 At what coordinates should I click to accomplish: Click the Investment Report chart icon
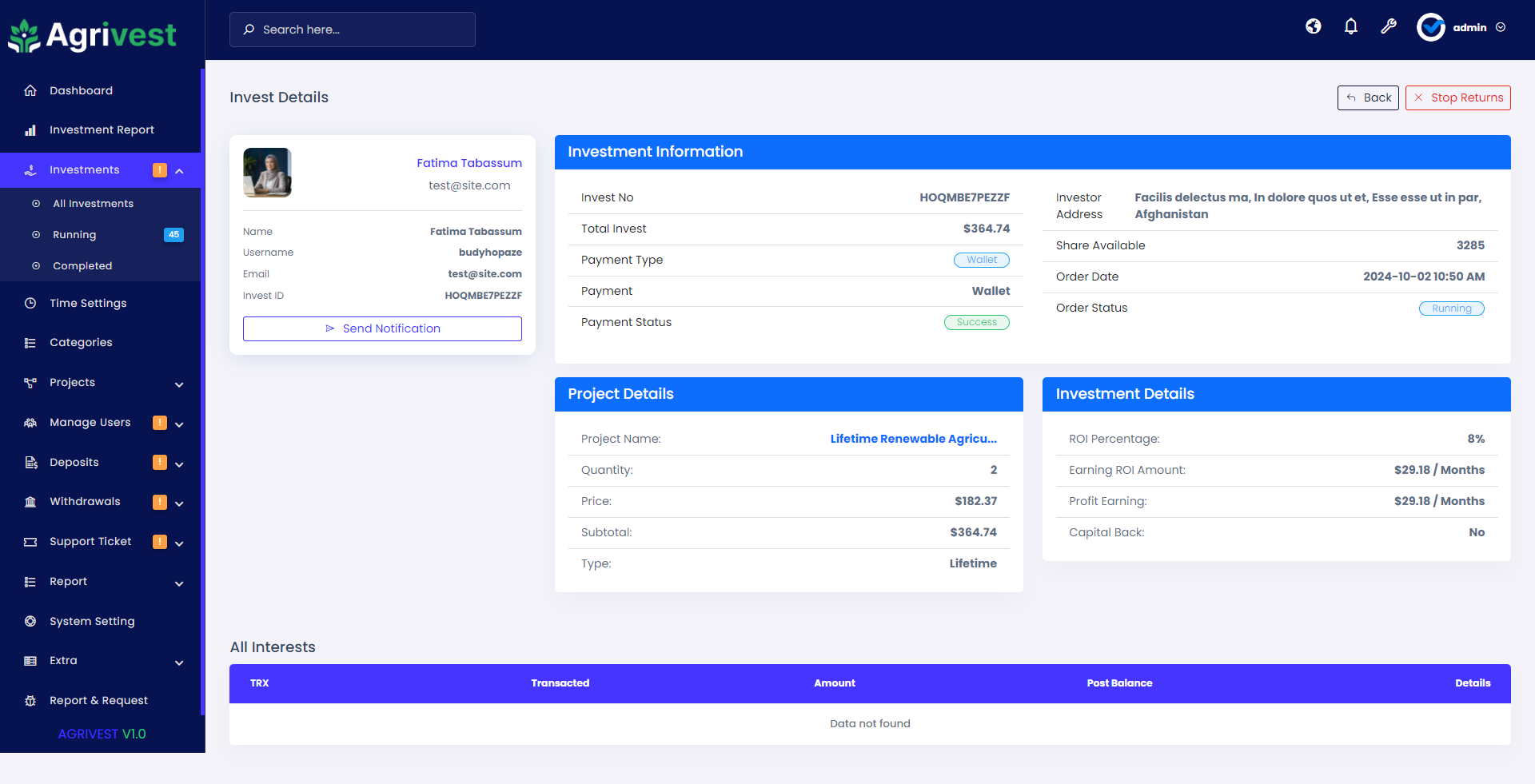click(x=30, y=129)
